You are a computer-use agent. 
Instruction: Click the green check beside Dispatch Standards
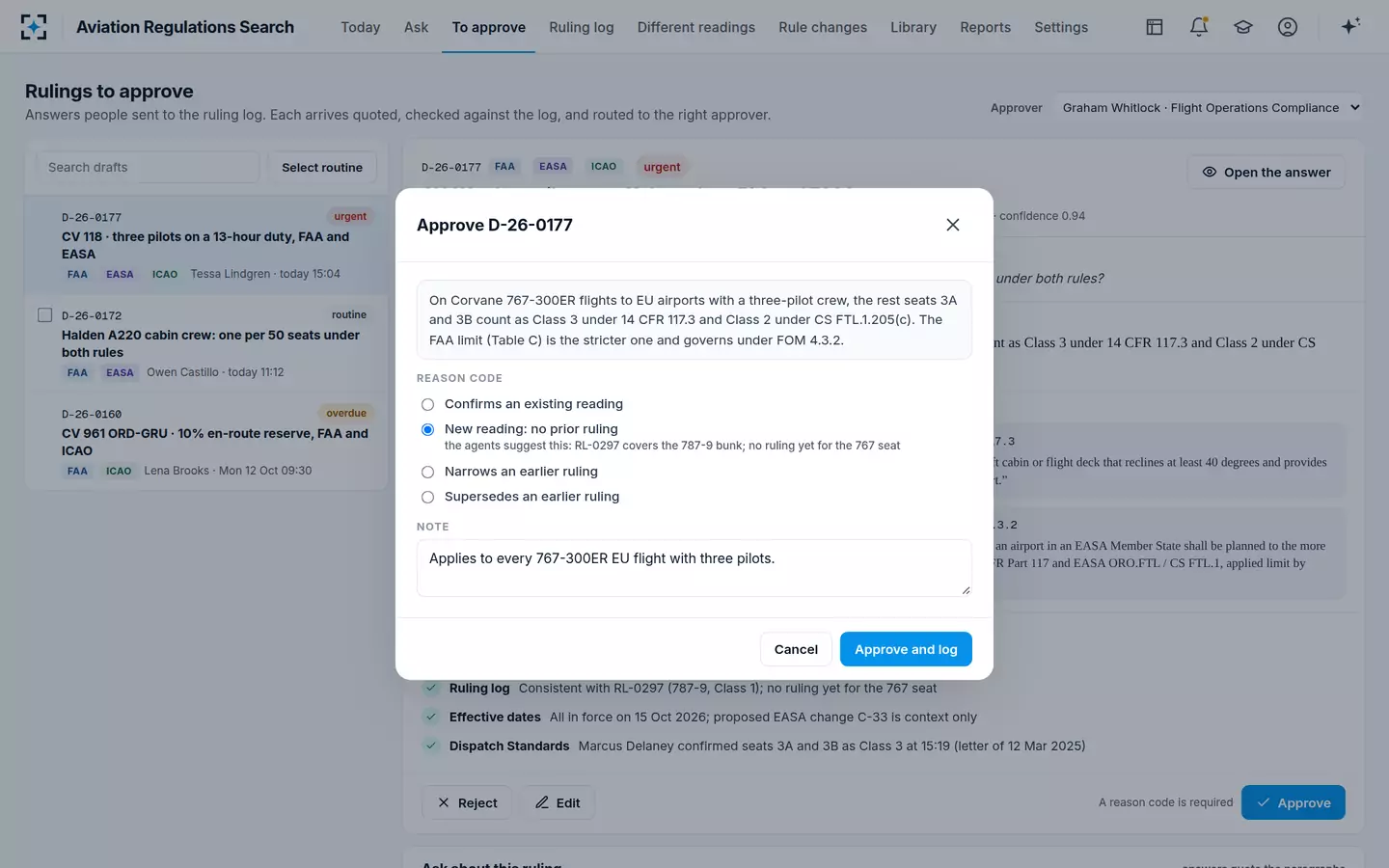pos(431,746)
